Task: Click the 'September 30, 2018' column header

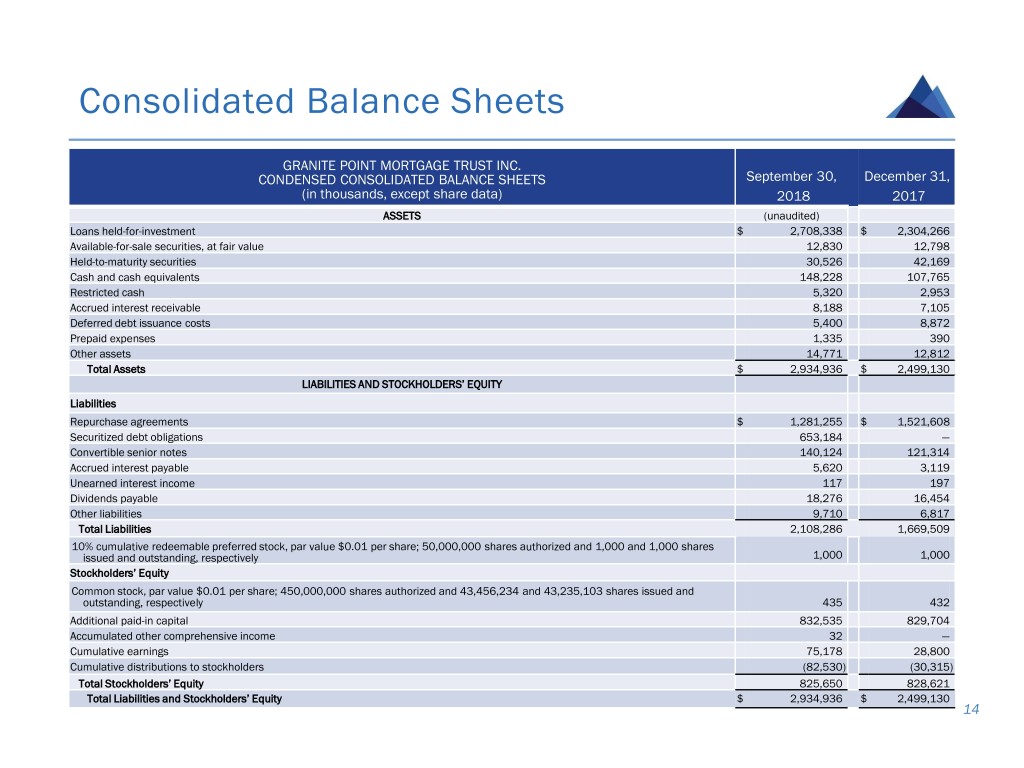Action: click(x=792, y=185)
